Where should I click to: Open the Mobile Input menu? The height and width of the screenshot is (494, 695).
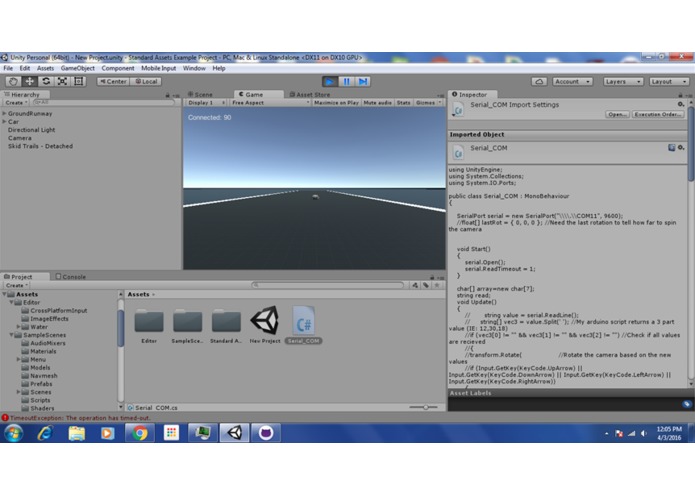158,68
